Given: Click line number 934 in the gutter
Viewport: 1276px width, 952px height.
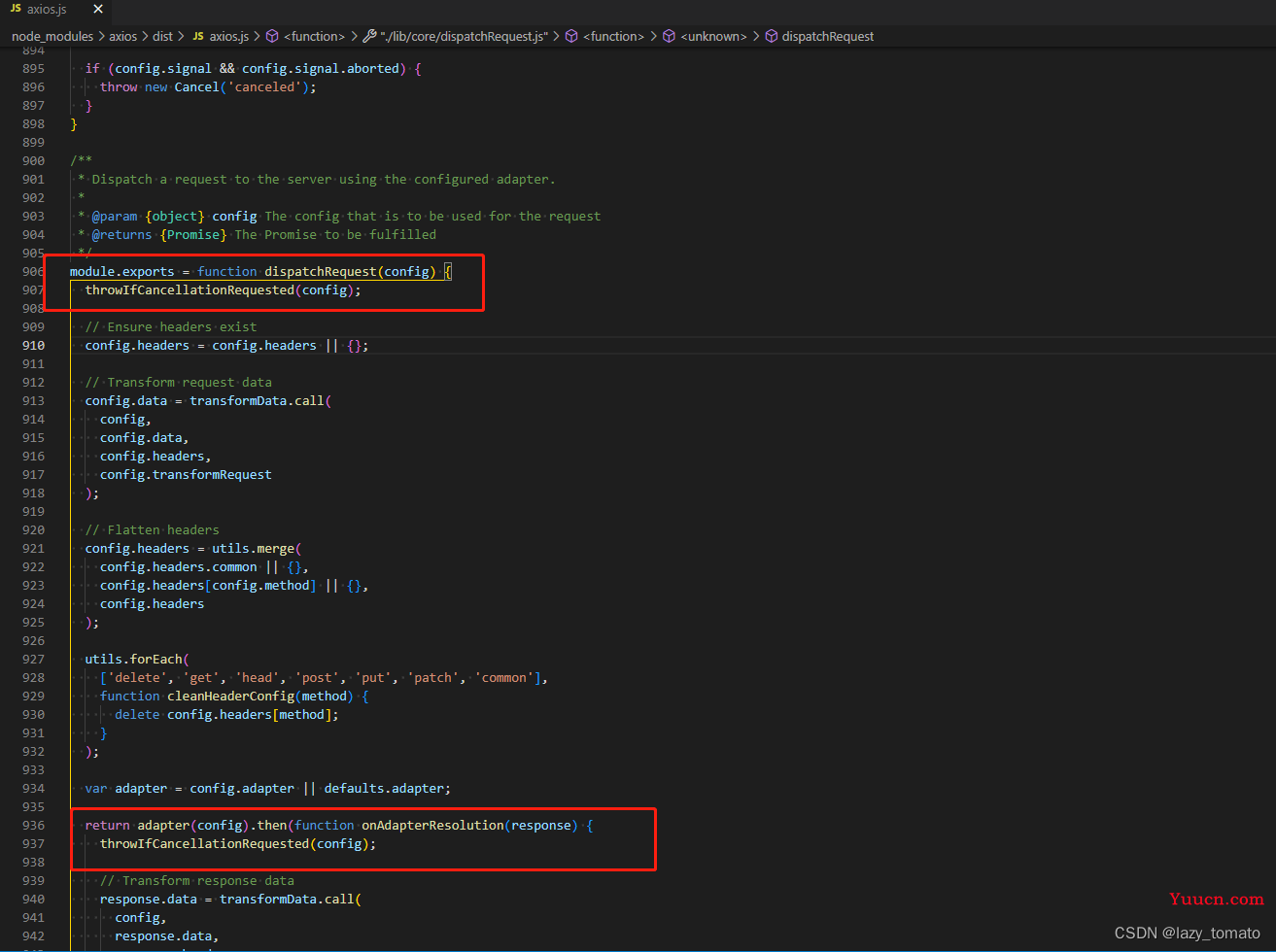Looking at the screenshot, I should (33, 788).
